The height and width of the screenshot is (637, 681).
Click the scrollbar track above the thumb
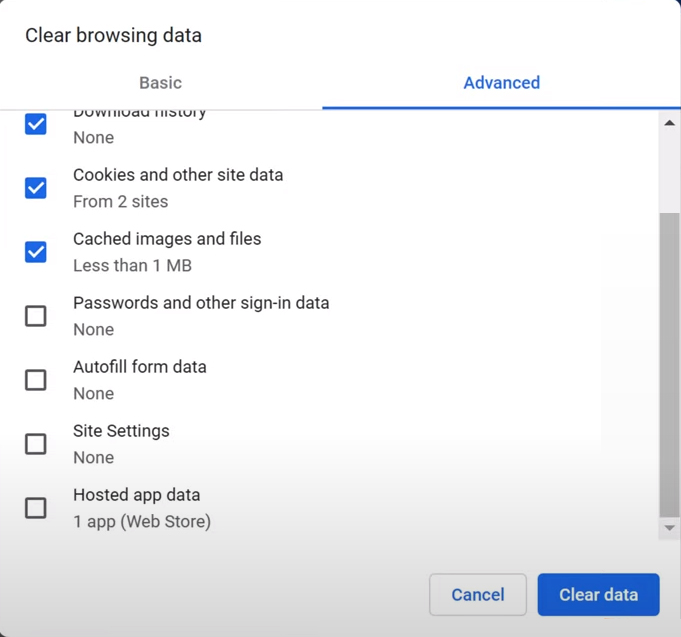(669, 170)
